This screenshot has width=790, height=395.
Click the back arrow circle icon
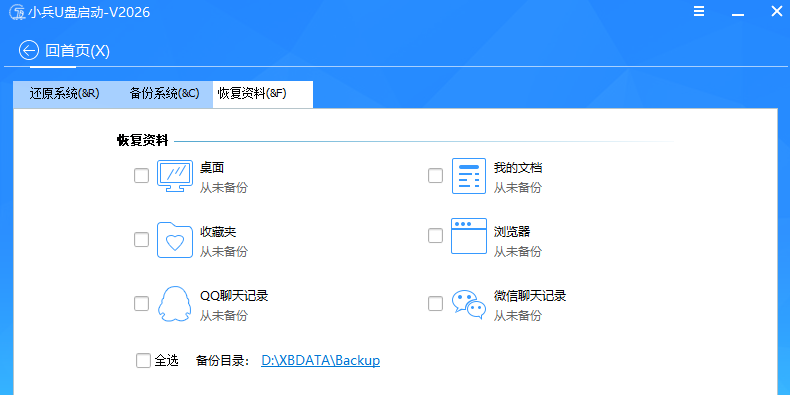pyautogui.click(x=29, y=50)
